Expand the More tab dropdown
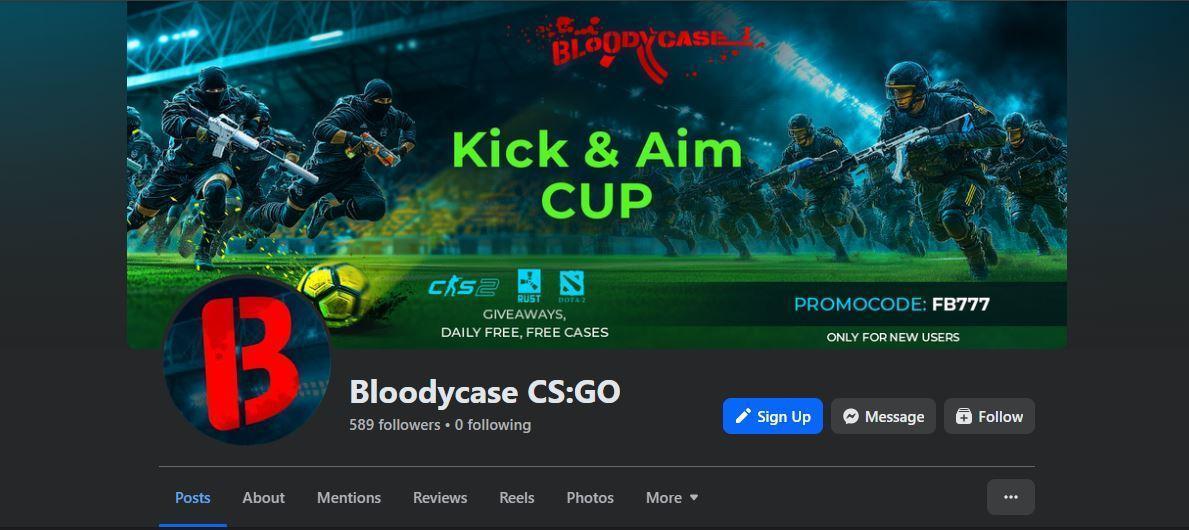Screen dimensions: 1189x530 [672, 498]
